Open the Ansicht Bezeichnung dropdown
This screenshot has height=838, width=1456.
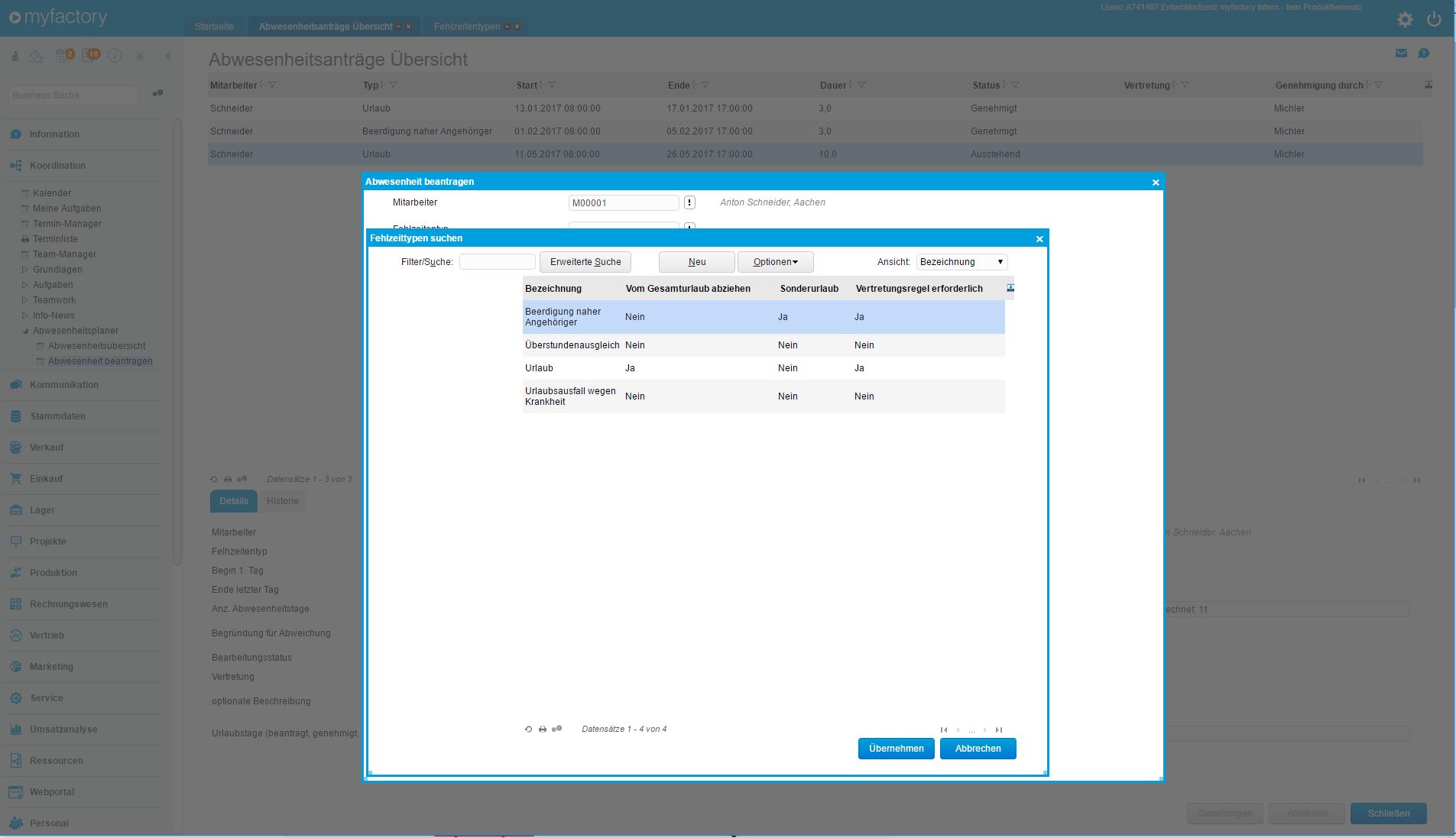961,262
